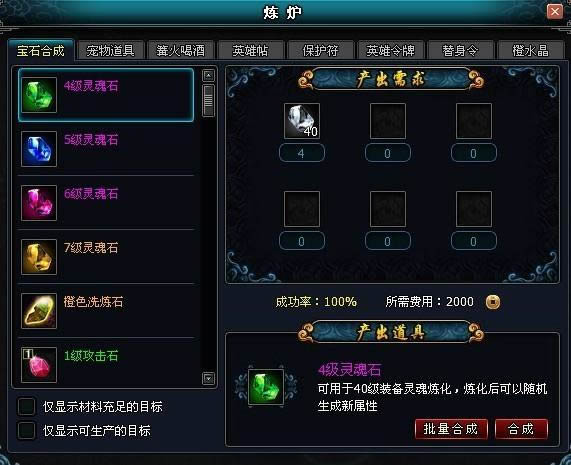Viewport: 571px width, 465px height.
Task: Click the 合成 button
Action: pyautogui.click(x=521, y=429)
